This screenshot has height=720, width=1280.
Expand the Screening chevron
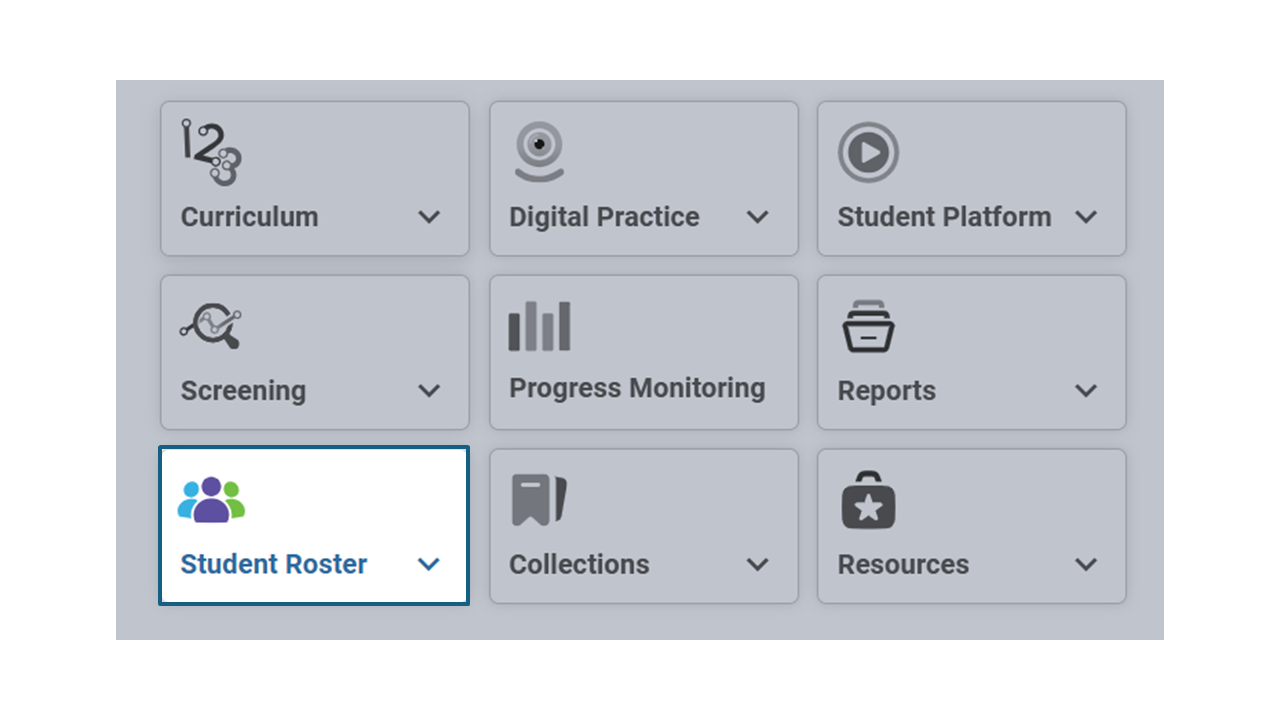429,391
